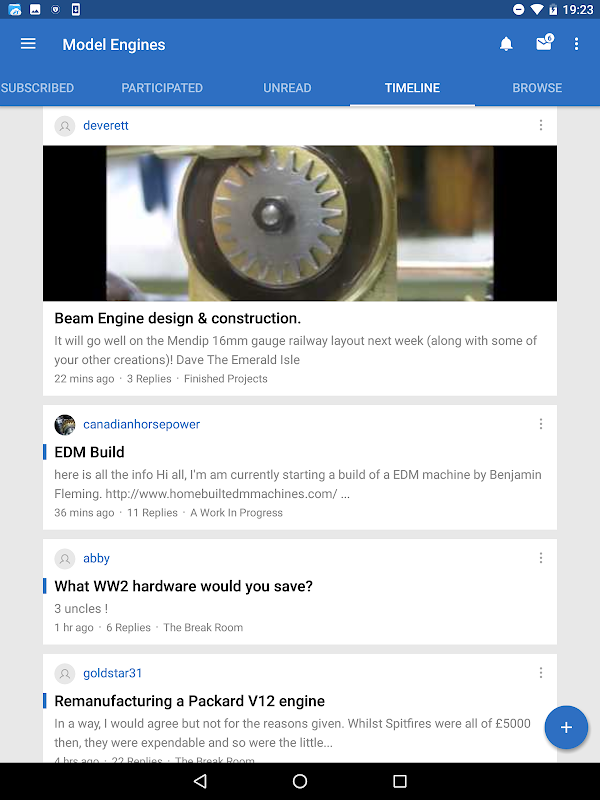Switch to the Browse tab
Screen dimensions: 600x800
[x=537, y=88]
